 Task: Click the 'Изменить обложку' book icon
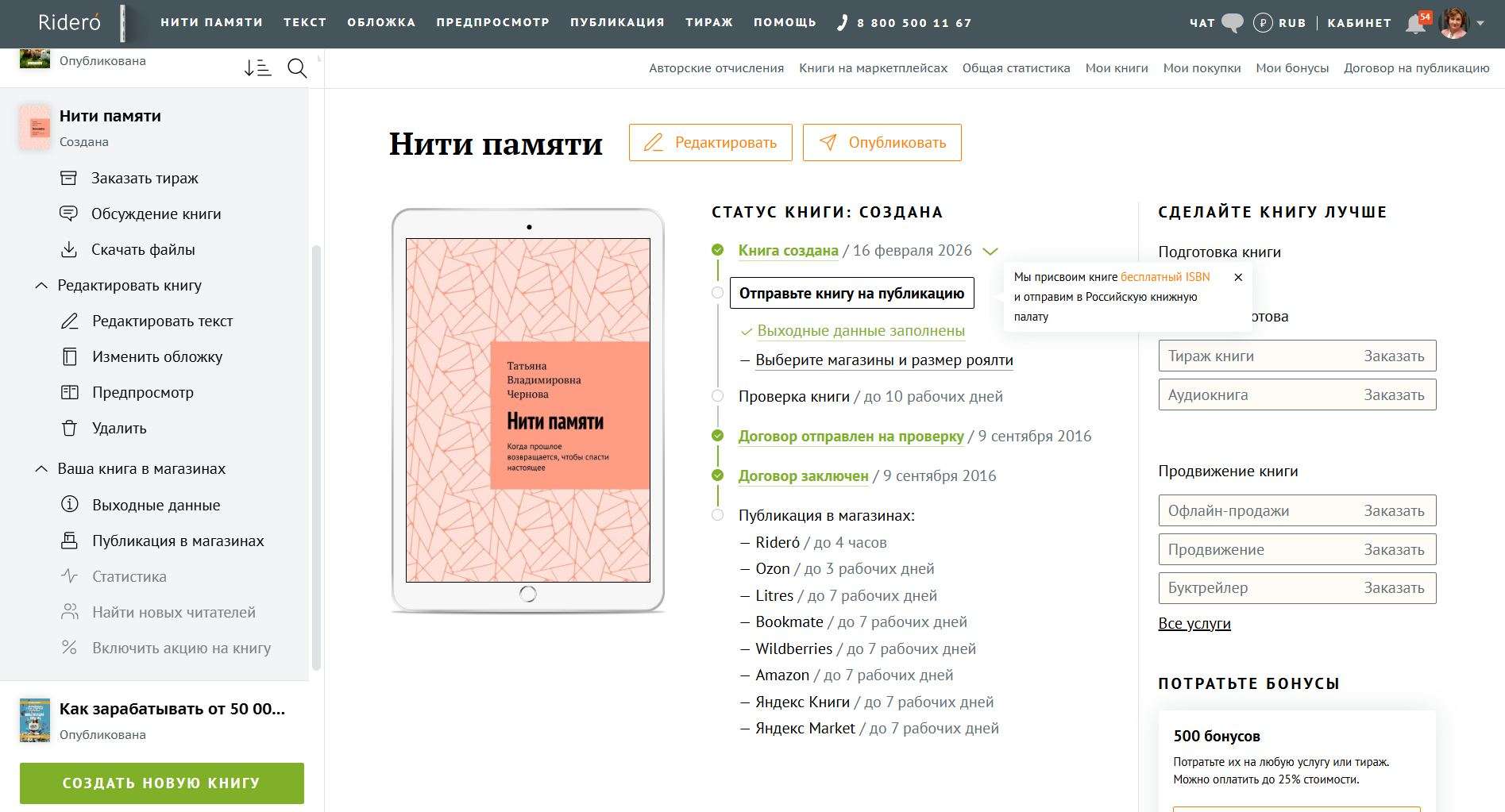pyautogui.click(x=70, y=356)
